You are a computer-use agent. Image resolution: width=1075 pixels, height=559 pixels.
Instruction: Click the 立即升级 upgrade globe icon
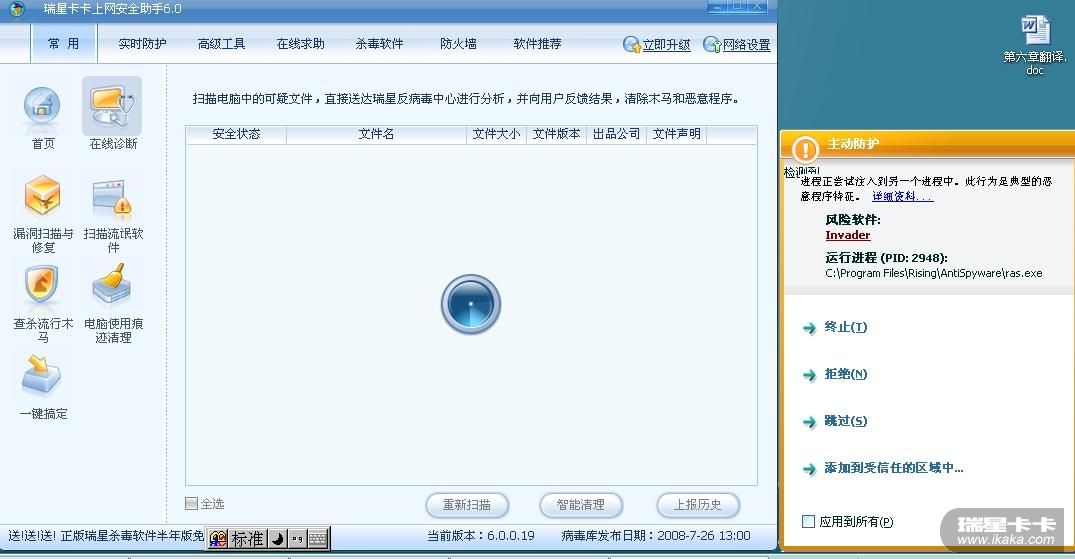point(631,45)
